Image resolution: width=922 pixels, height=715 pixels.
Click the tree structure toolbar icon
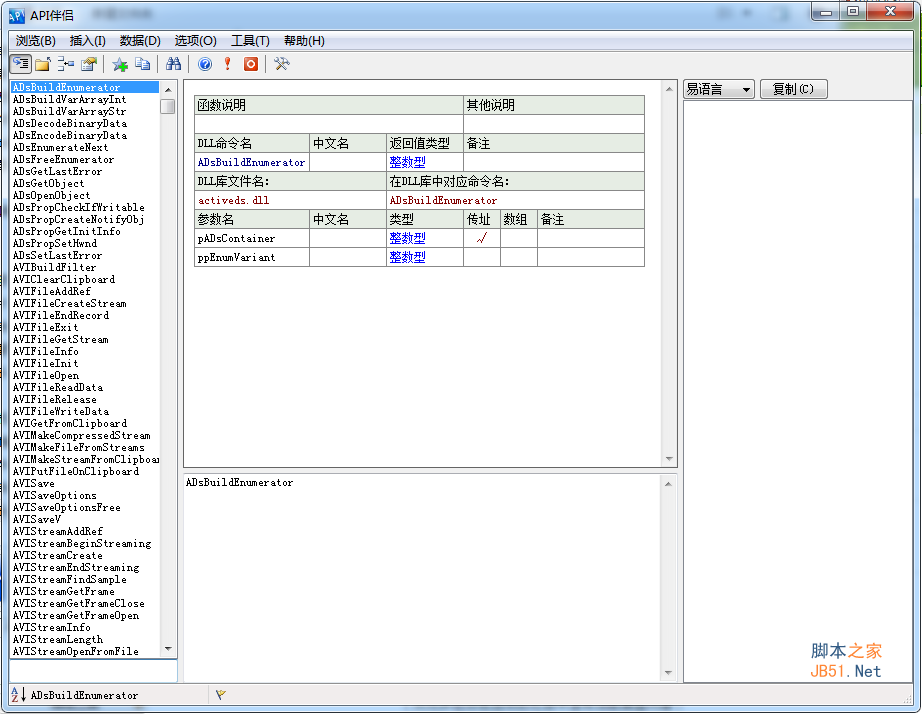point(66,64)
